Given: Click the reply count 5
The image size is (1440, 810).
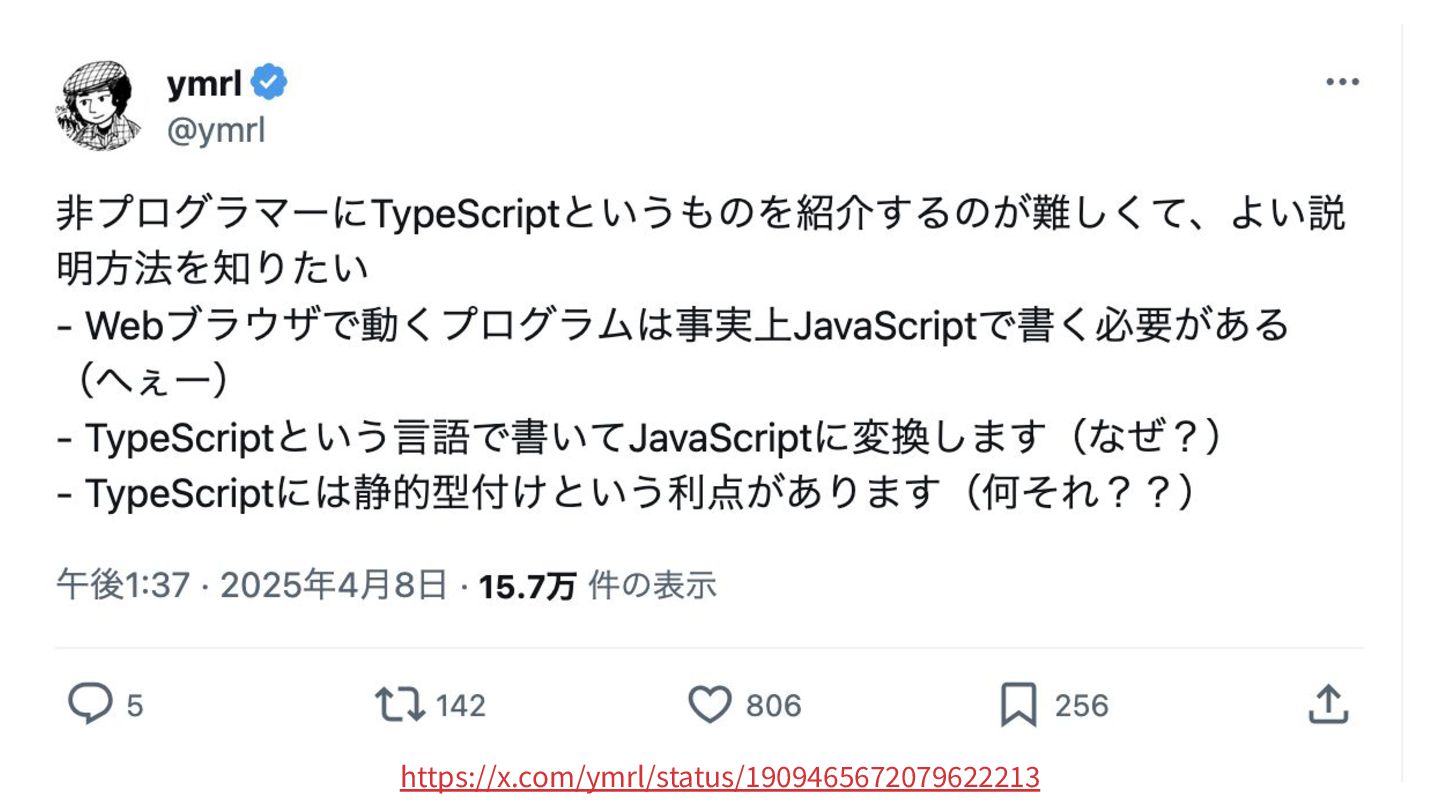Looking at the screenshot, I should pyautogui.click(x=134, y=706).
